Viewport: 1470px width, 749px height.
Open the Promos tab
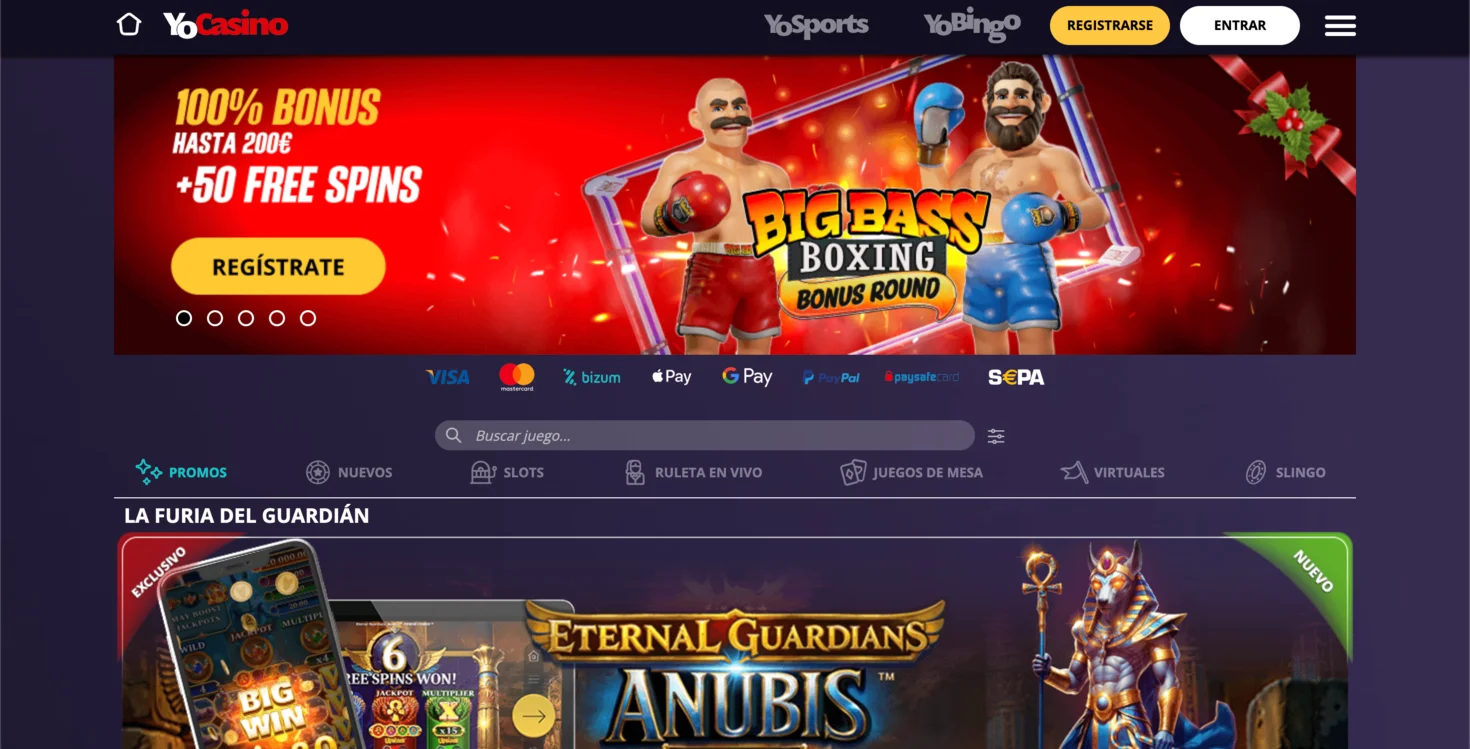click(181, 472)
